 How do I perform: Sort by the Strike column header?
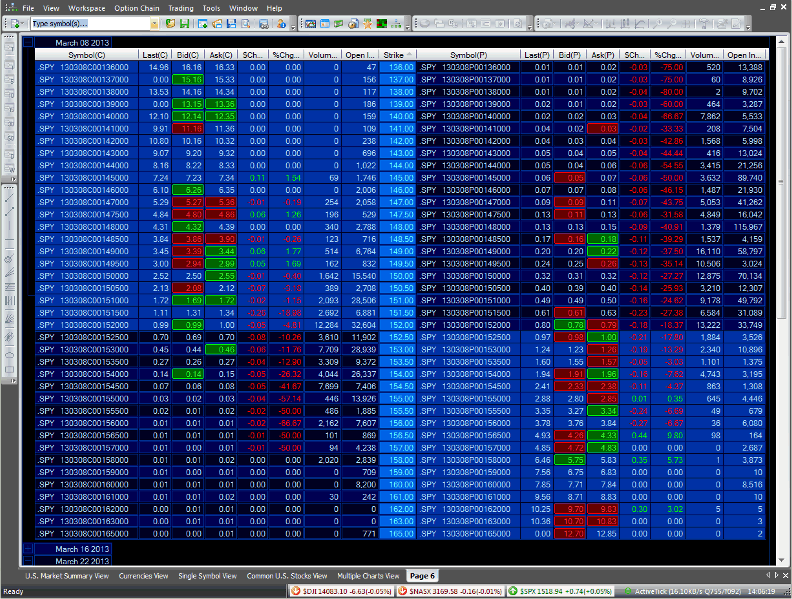coord(398,55)
